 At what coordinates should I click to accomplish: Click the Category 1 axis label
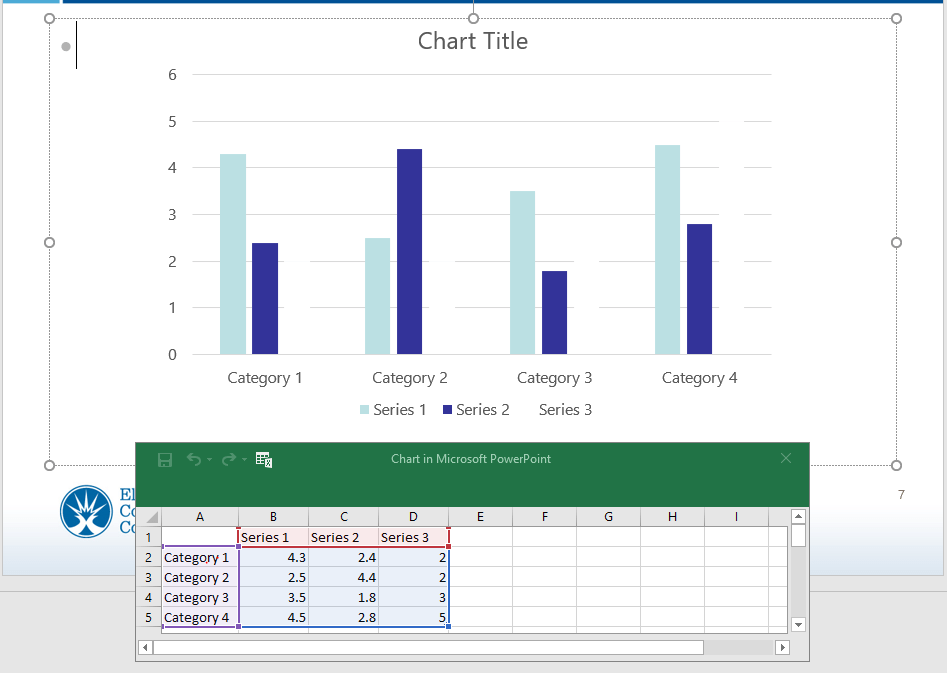point(265,378)
